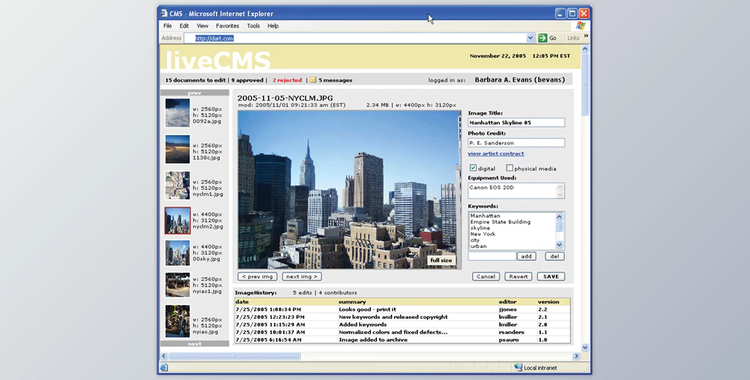Click the date column header
Screen dimensions: 750x380
tap(242, 302)
